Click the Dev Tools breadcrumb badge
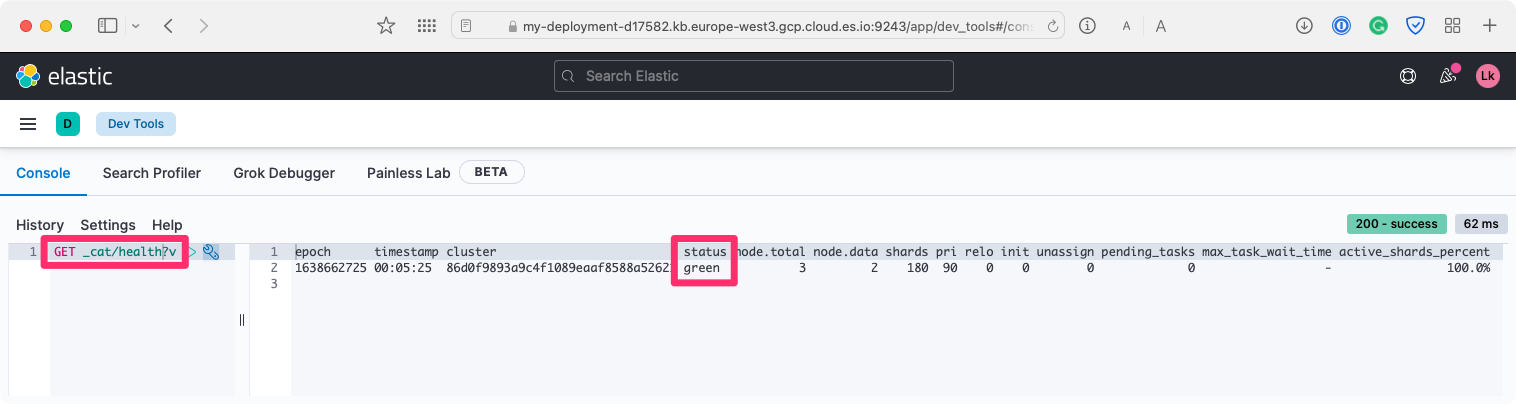This screenshot has width=1516, height=404. pos(136,124)
